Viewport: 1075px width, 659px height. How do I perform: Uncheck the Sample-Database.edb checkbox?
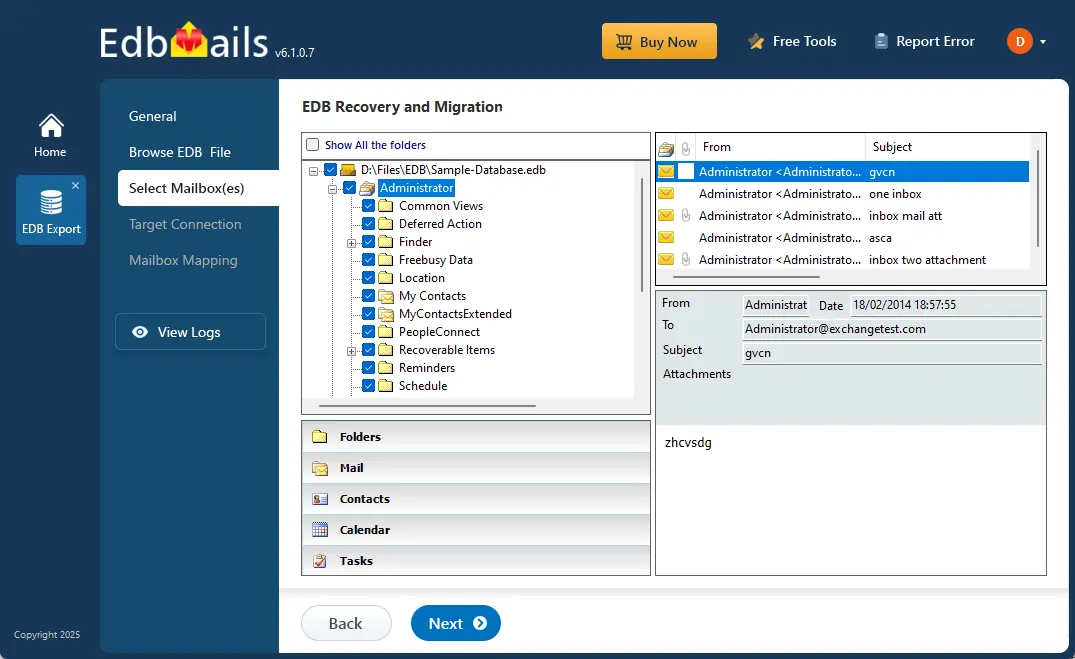[330, 169]
